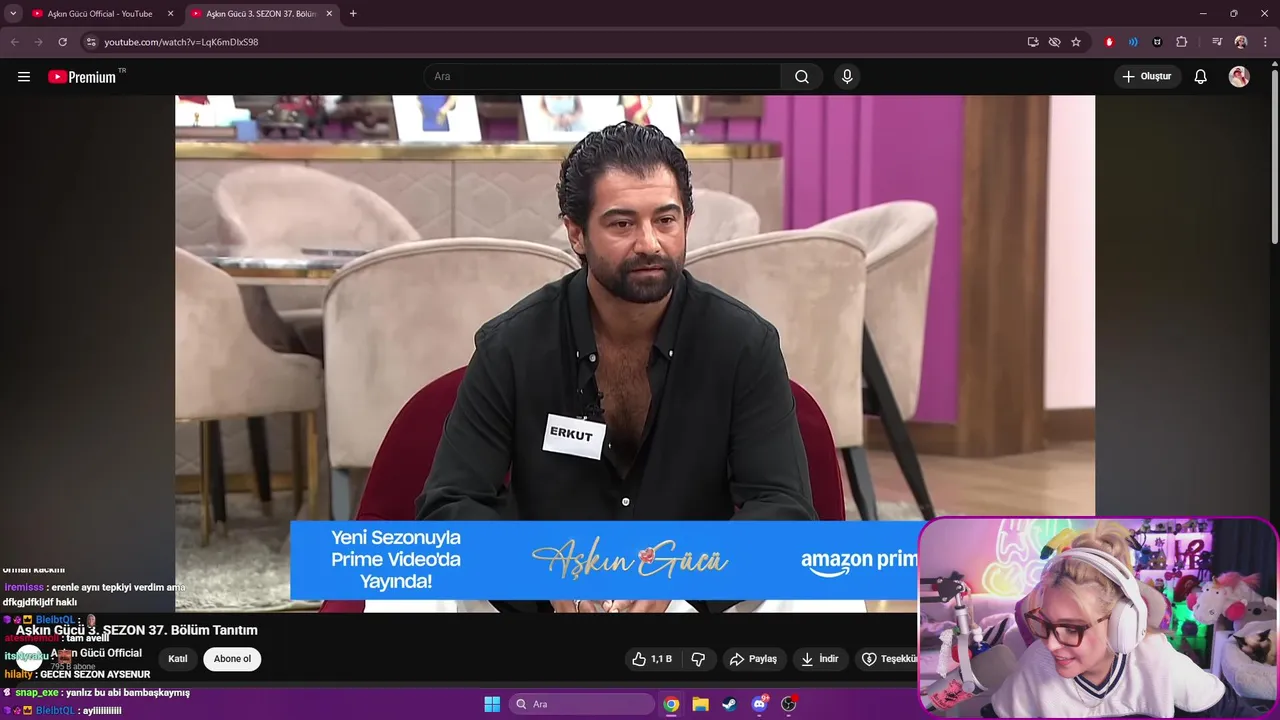Open the YouTube guide hamburger menu

(24, 77)
